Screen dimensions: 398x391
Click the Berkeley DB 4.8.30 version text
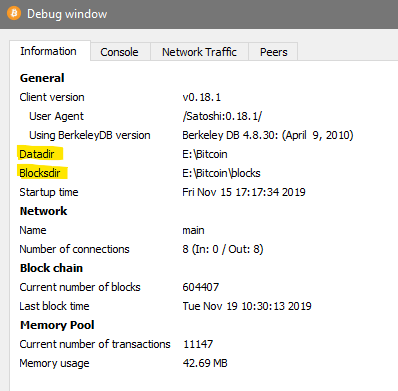tap(268, 135)
